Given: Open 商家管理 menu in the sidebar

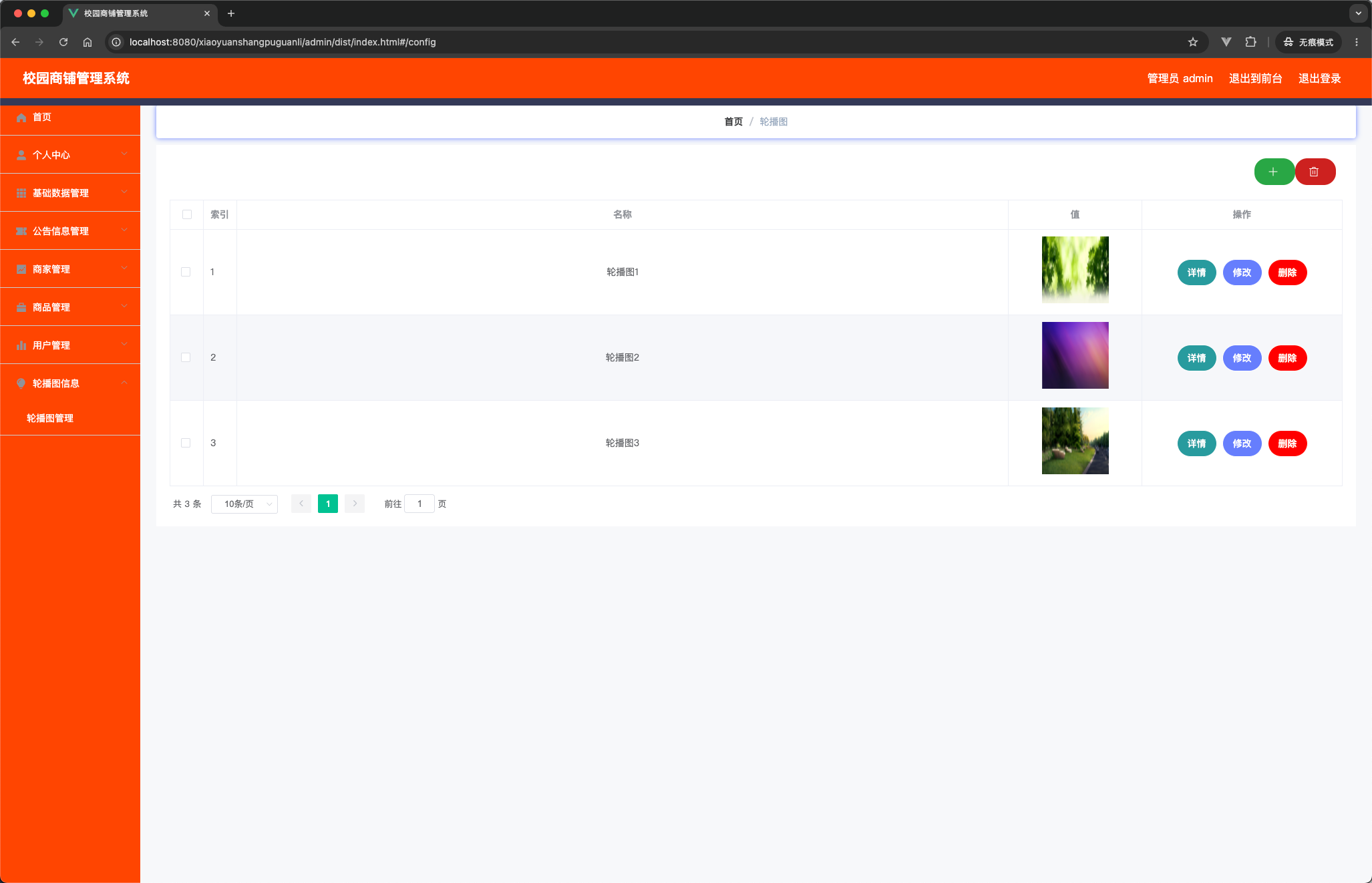Looking at the screenshot, I should pos(70,269).
